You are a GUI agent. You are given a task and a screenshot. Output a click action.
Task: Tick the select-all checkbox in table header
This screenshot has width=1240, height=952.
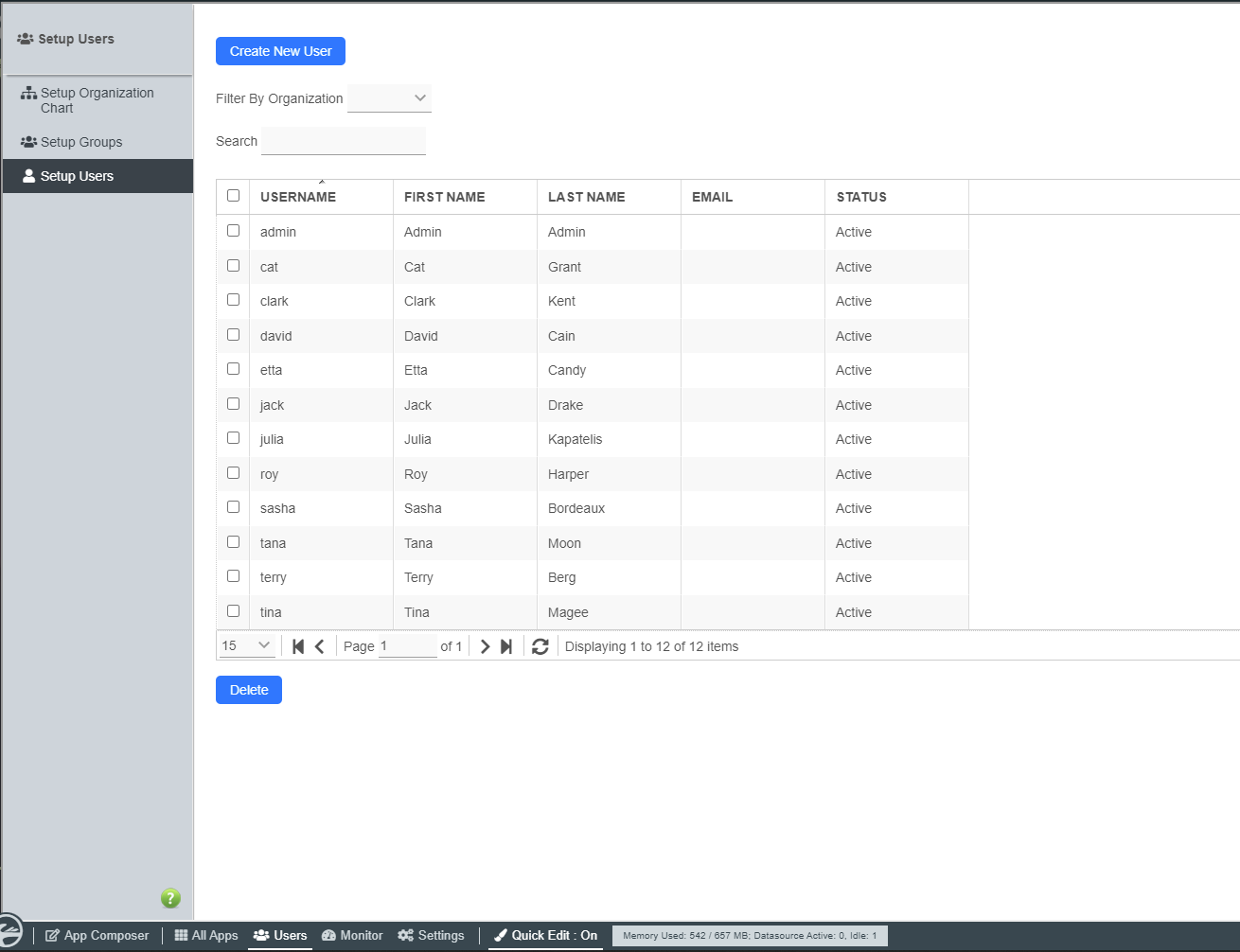tap(234, 196)
